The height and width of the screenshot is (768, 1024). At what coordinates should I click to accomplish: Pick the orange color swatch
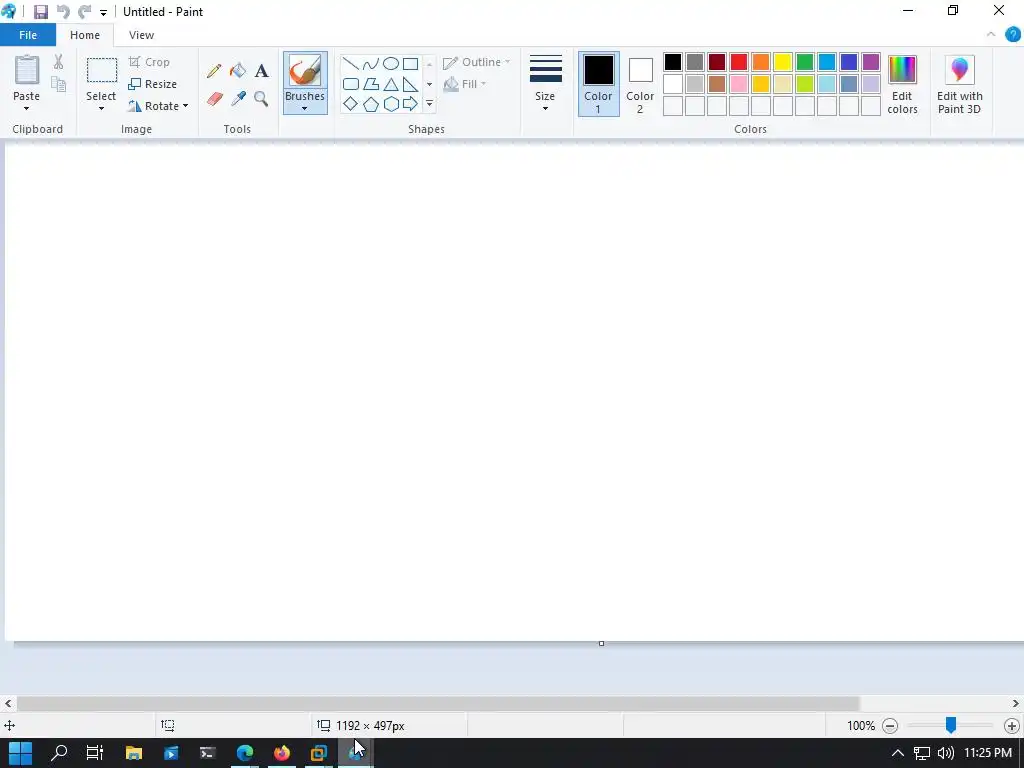(761, 62)
